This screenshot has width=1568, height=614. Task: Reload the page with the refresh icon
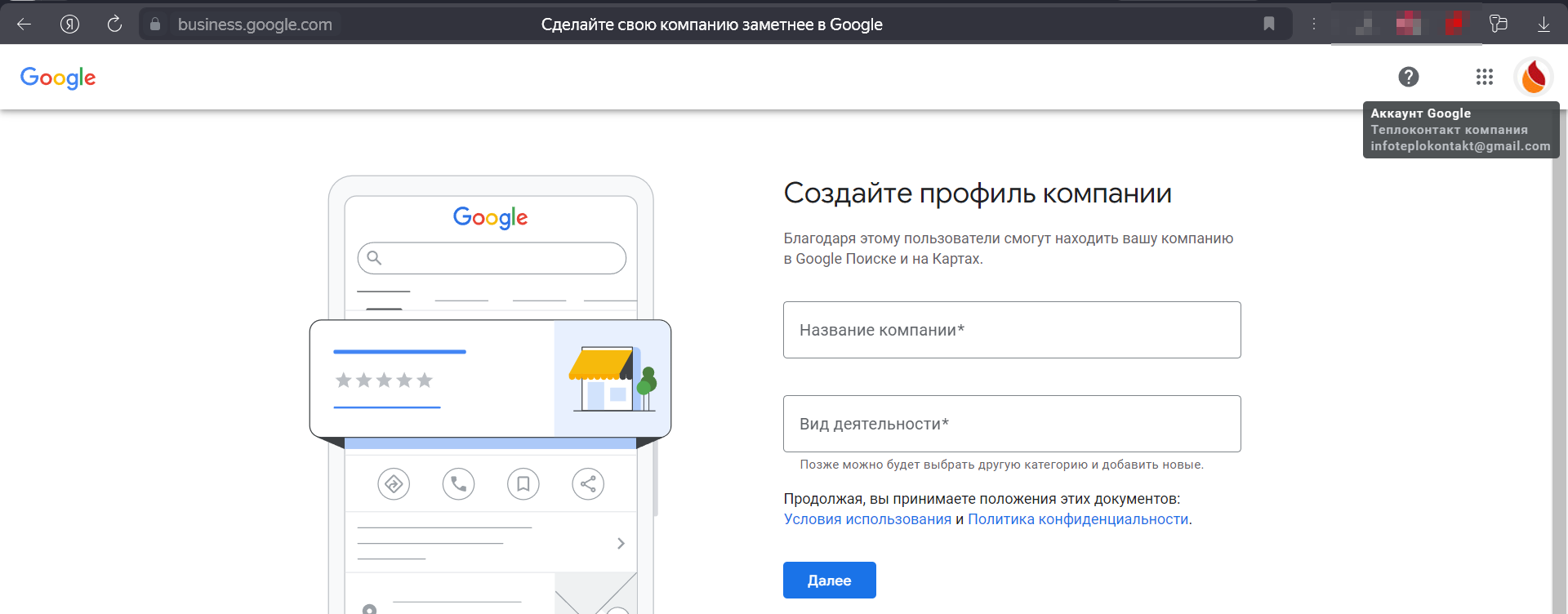pos(114,24)
